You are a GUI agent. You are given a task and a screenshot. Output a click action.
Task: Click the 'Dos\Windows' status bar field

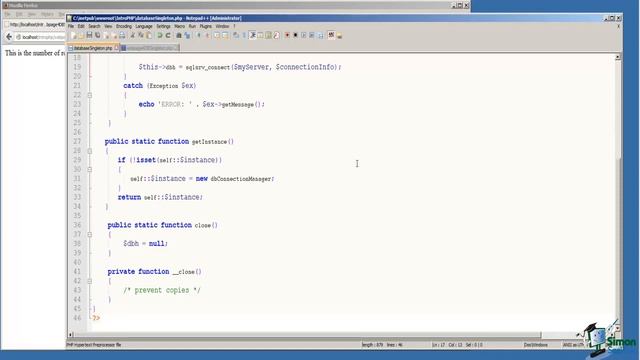[536, 345]
